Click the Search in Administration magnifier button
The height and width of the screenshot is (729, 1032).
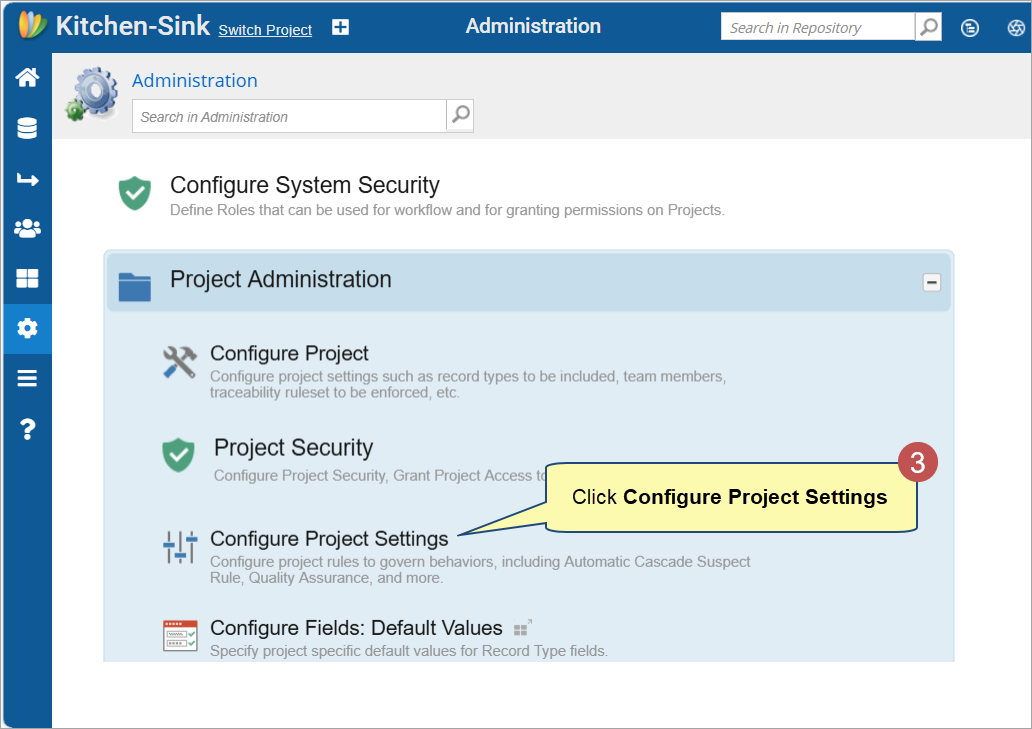[x=460, y=115]
